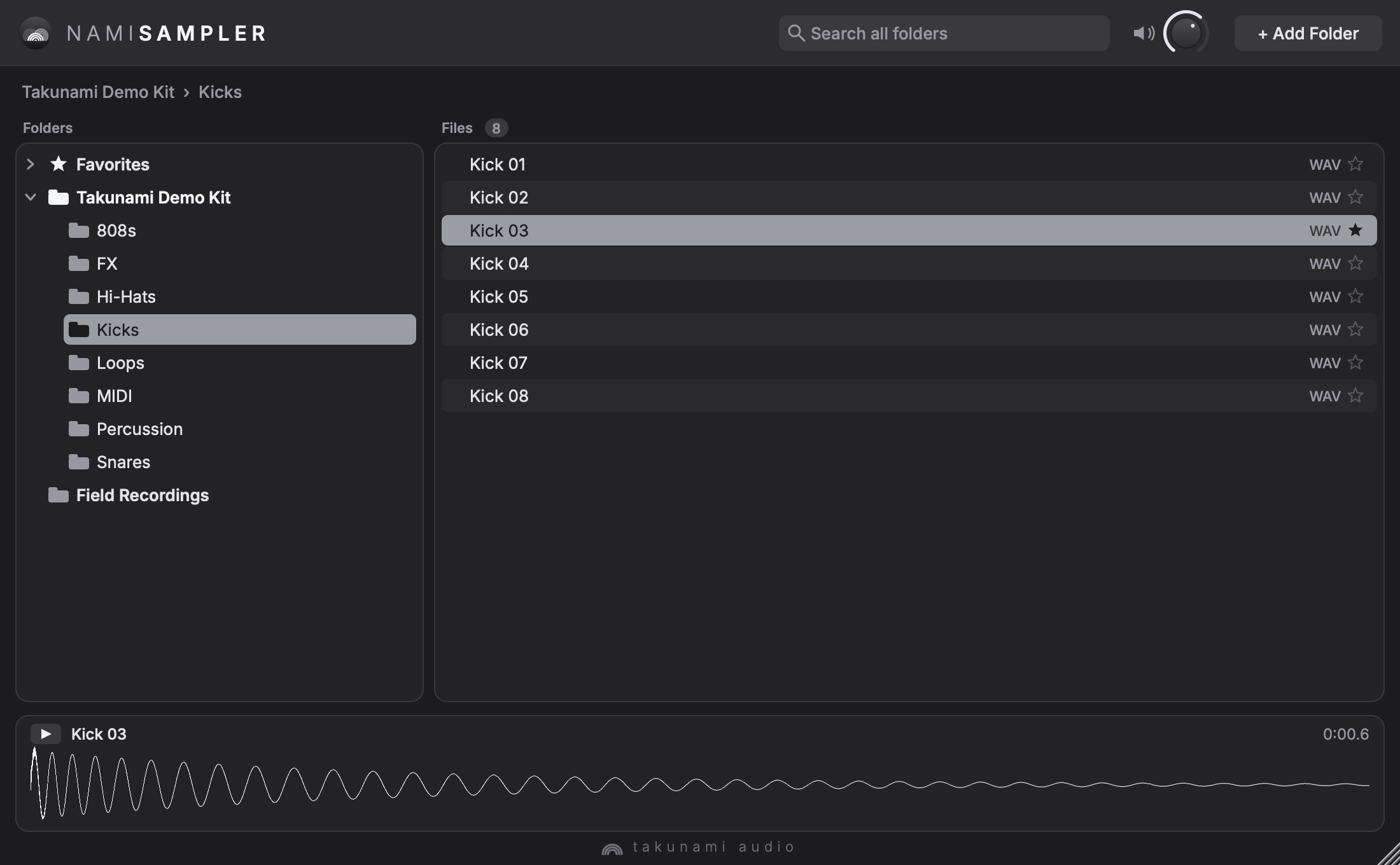Favorite Kick 05 with its star
The image size is (1400, 865).
pos(1355,296)
